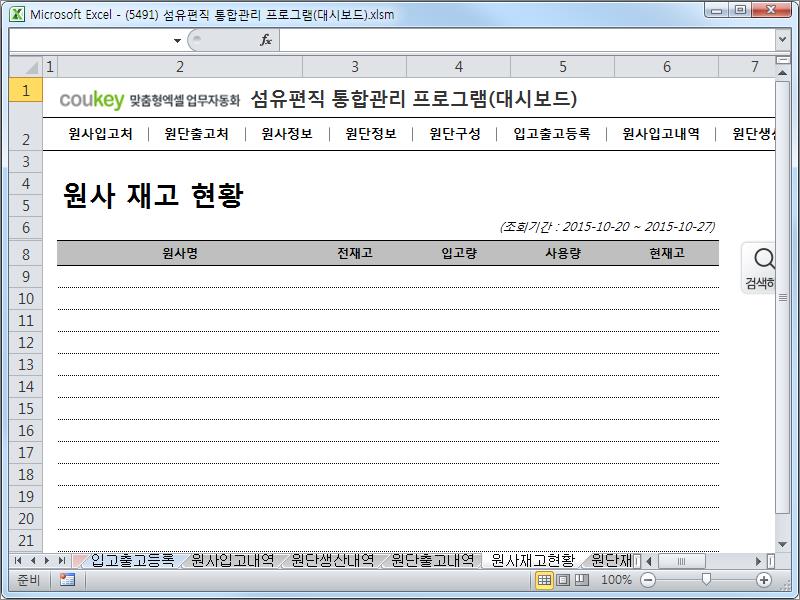Image resolution: width=800 pixels, height=600 pixels.
Task: Click the 현재고 column heading
Action: coord(667,253)
